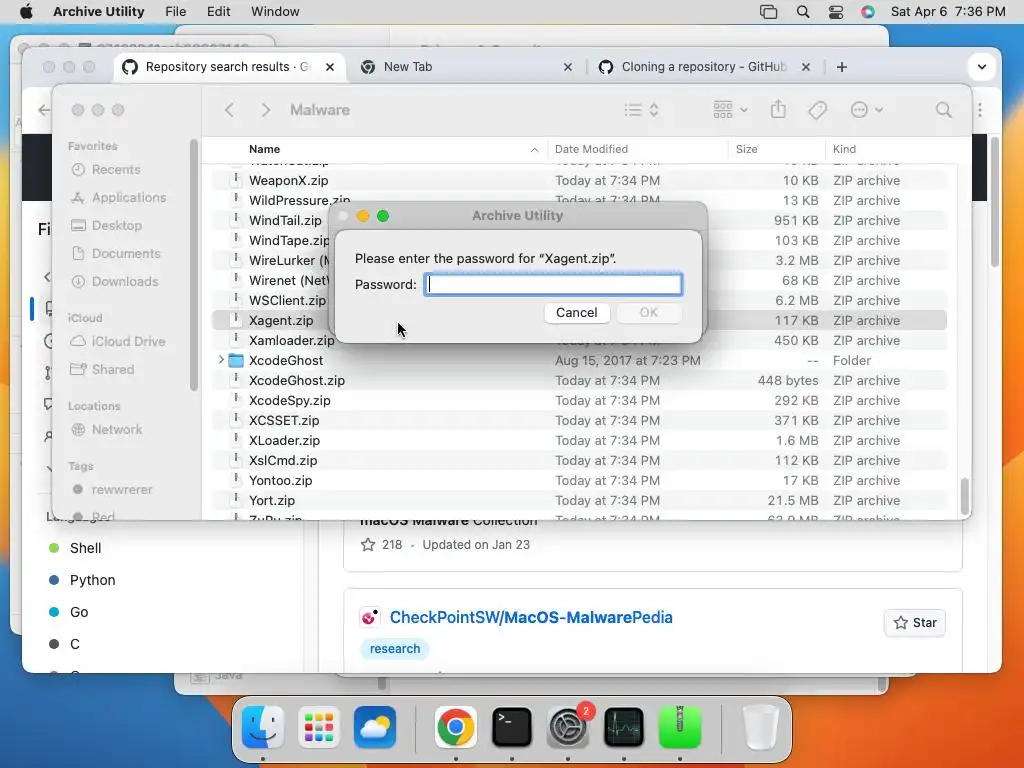Open Finder from the Dock
1024x768 pixels.
pos(263,727)
